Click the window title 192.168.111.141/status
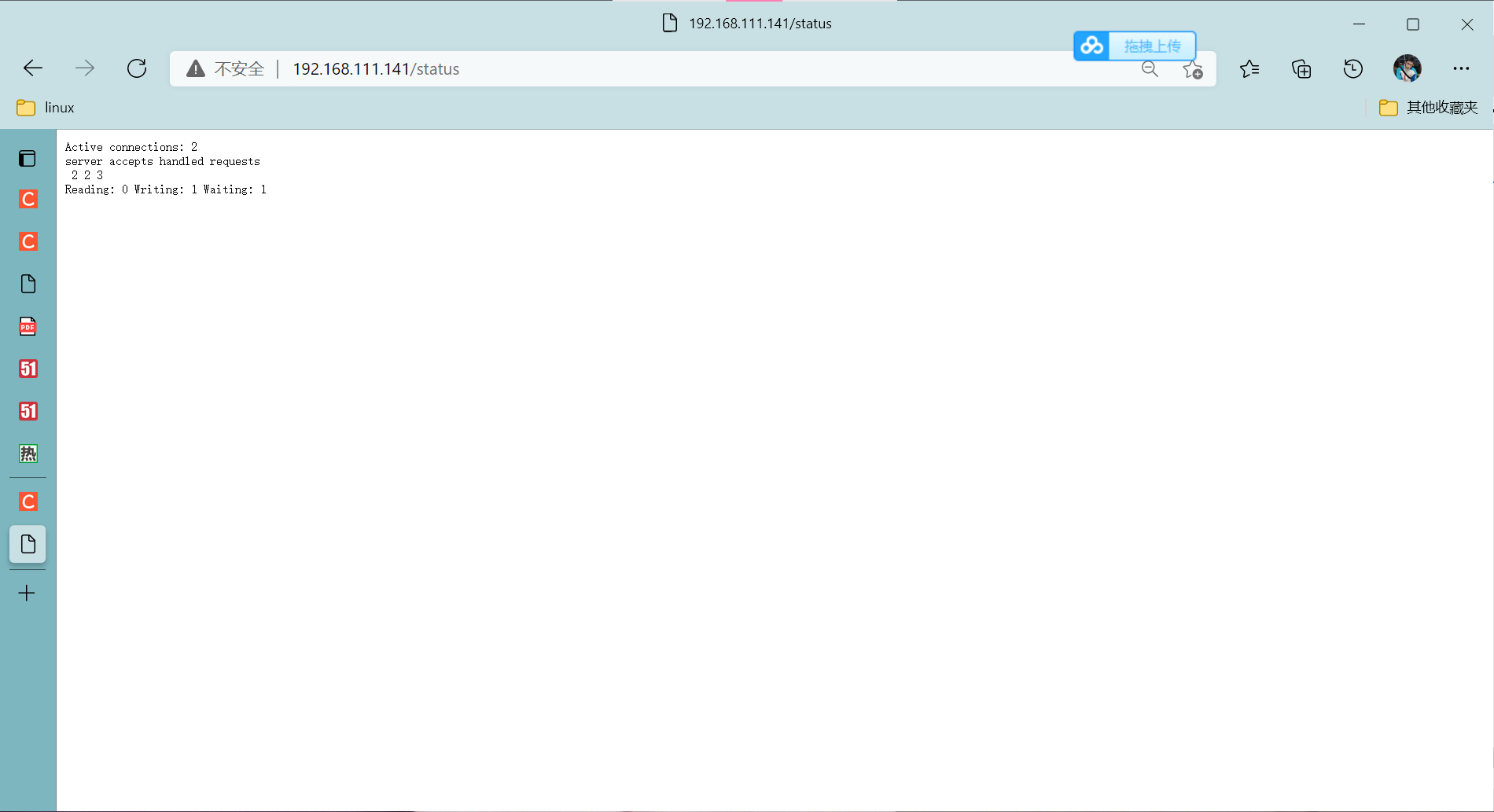 [x=760, y=24]
